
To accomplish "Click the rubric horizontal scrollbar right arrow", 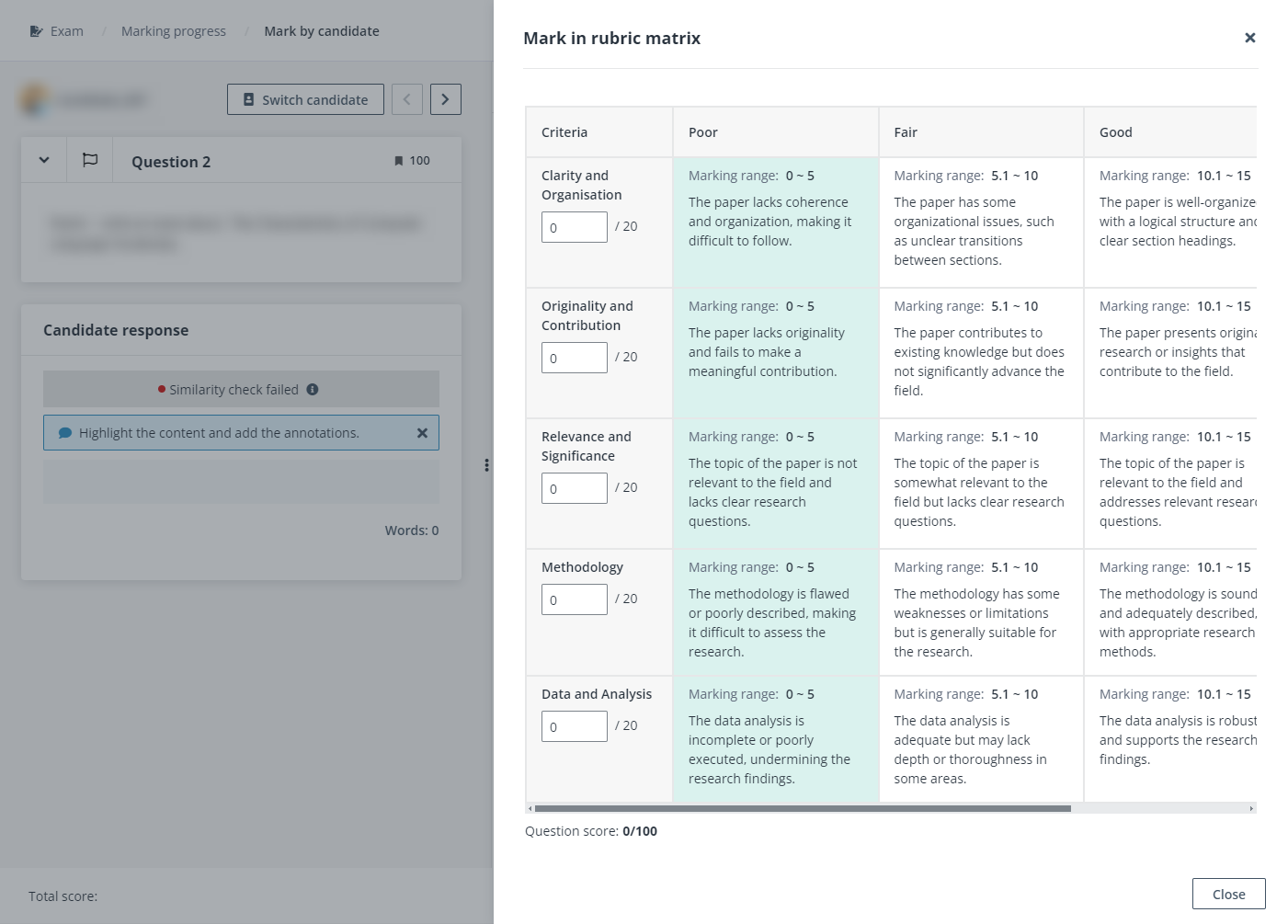I will click(x=1251, y=808).
